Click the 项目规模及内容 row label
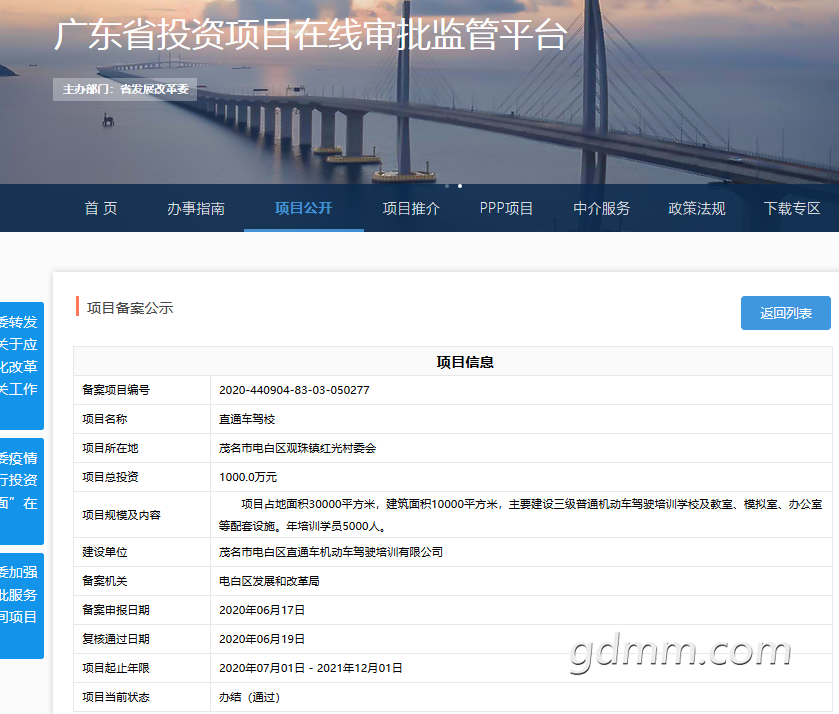Screen dimensions: 839x714 [x=121, y=515]
